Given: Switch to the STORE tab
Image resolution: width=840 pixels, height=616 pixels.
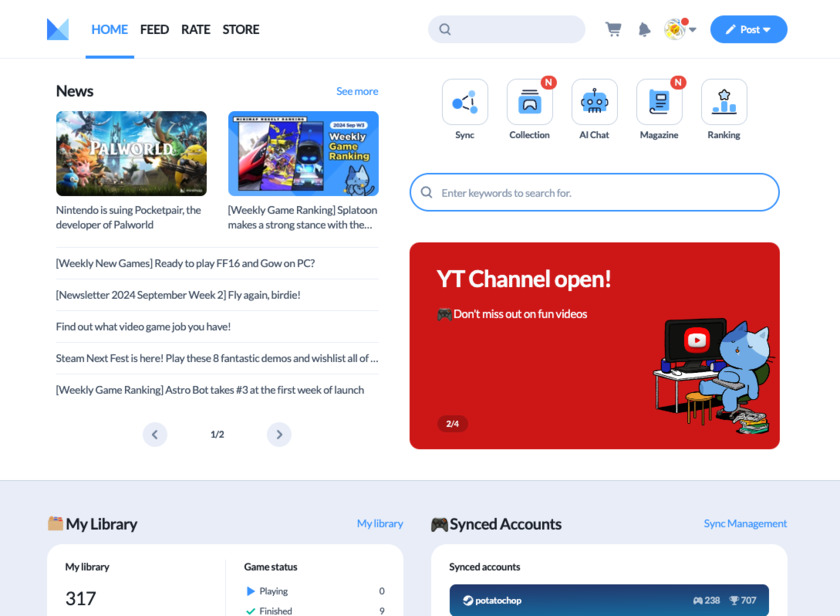Looking at the screenshot, I should (x=240, y=29).
